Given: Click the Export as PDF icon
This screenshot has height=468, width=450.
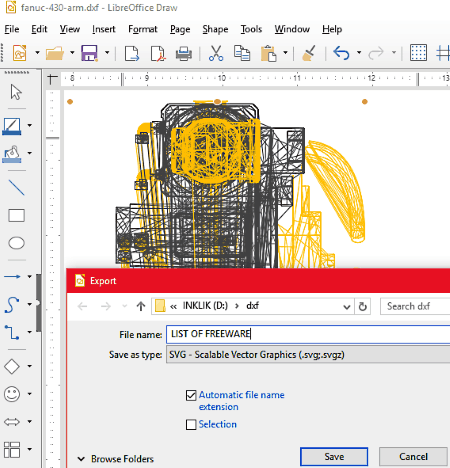Looking at the screenshot, I should coord(158,53).
